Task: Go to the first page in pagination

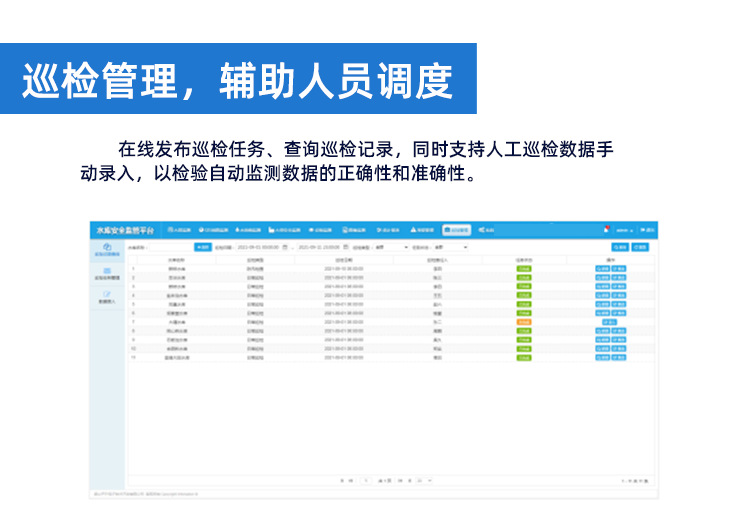Action: click(x=342, y=480)
